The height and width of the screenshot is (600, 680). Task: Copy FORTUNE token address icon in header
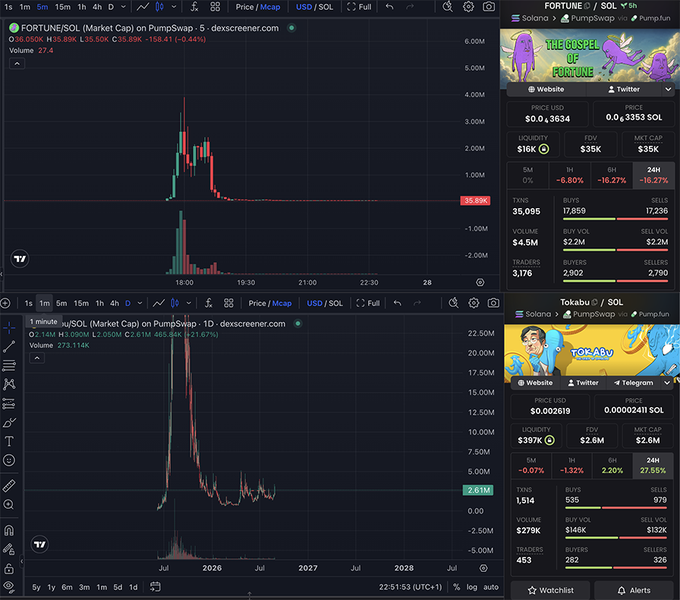[x=588, y=6]
